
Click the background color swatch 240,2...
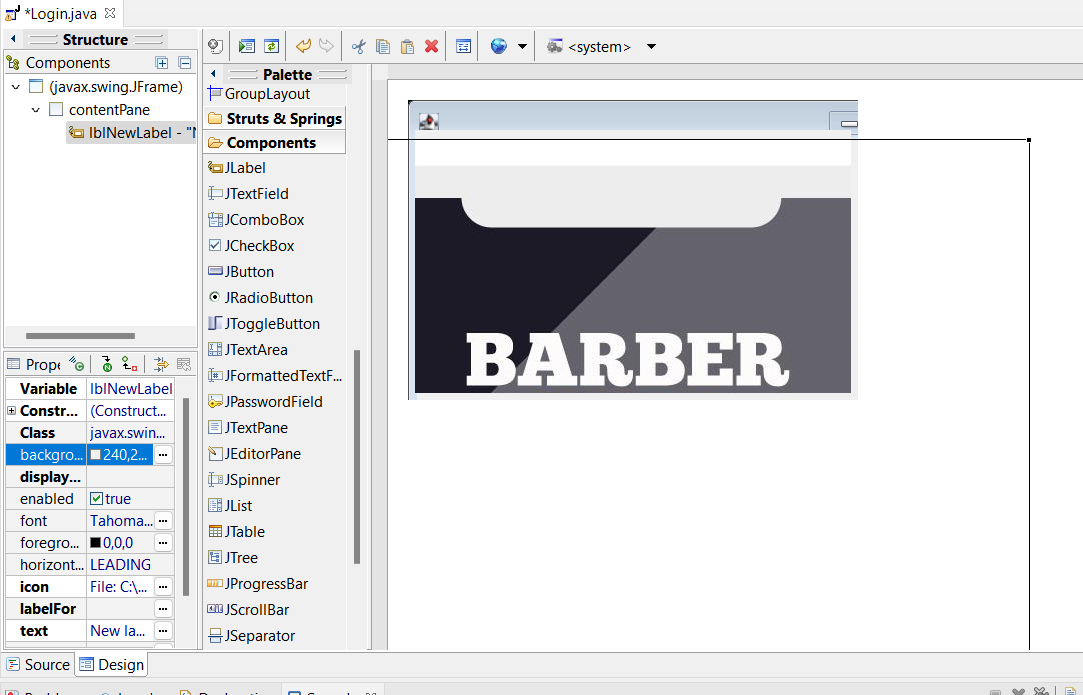coord(96,455)
